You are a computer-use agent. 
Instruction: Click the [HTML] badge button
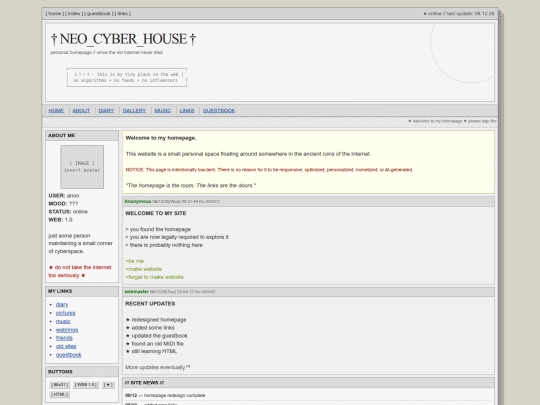60,394
